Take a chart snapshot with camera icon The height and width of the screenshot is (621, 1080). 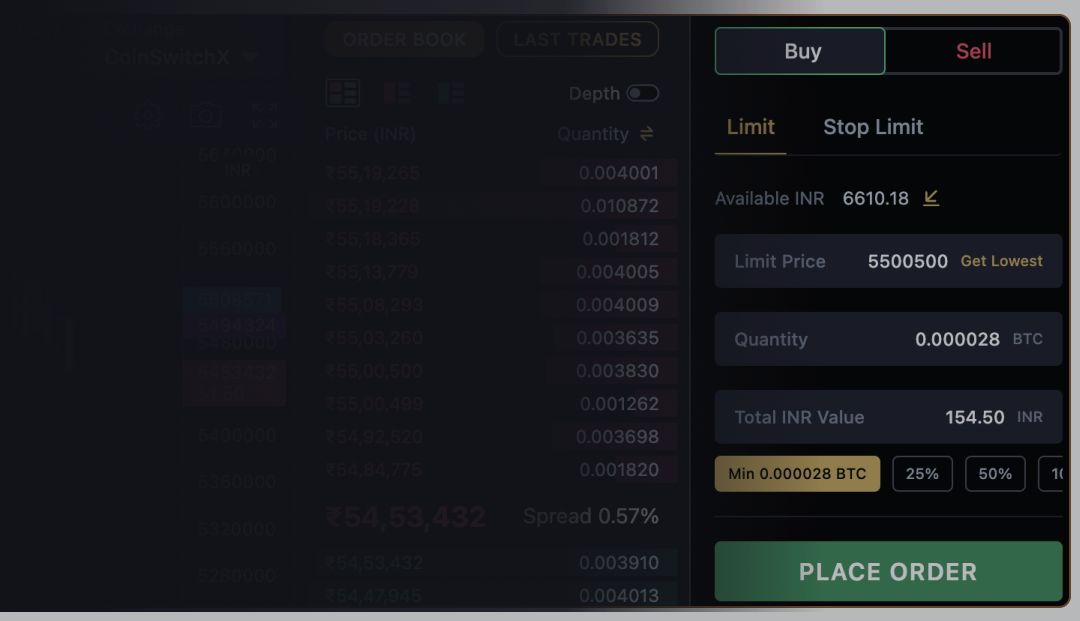[205, 115]
